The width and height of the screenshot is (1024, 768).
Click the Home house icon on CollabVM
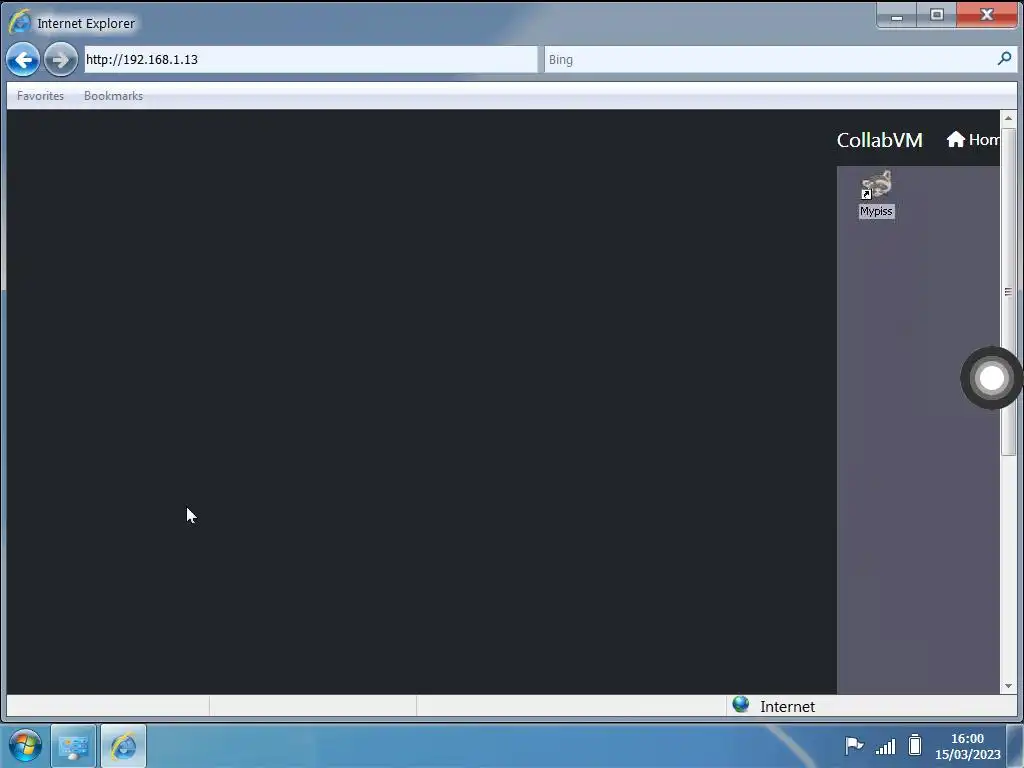955,139
